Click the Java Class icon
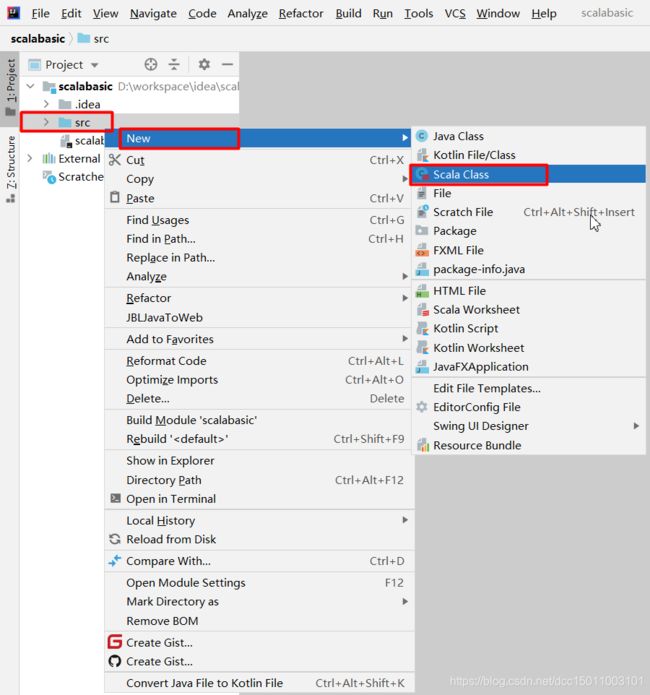Screen dimensions: 650x695 pos(422,136)
